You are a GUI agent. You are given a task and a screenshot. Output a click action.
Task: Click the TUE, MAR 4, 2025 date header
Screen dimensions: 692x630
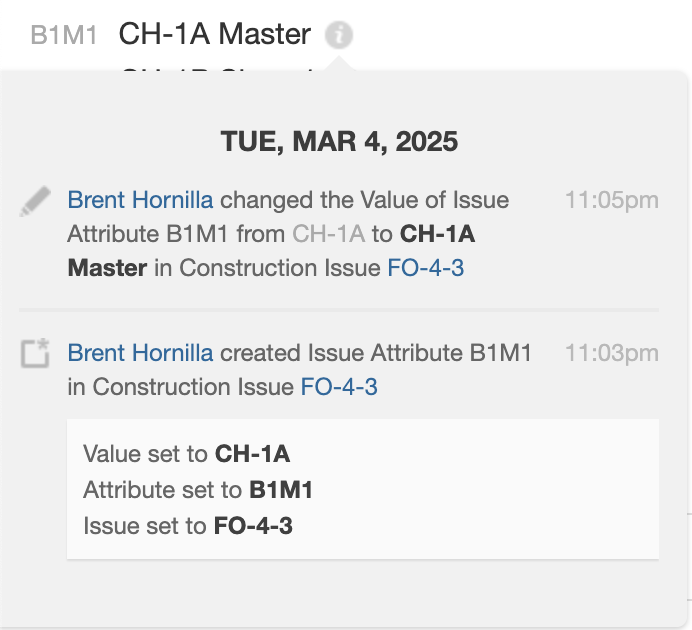click(x=339, y=142)
